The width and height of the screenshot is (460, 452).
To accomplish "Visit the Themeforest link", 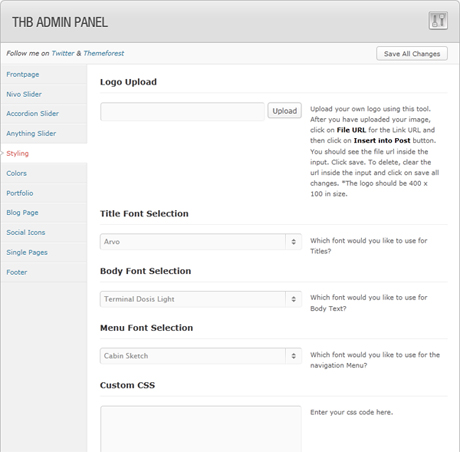I will tap(104, 53).
